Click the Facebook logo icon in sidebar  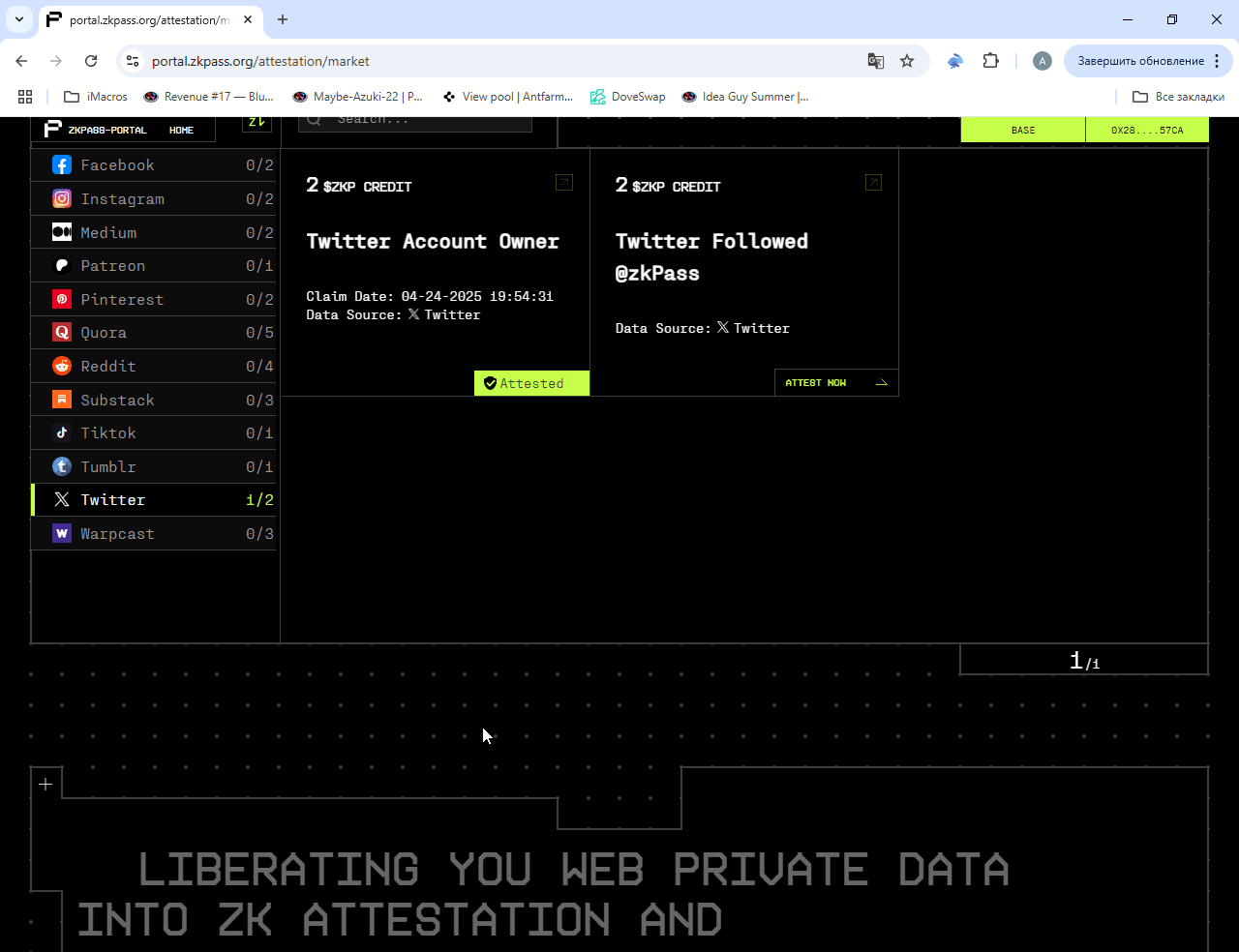click(62, 165)
